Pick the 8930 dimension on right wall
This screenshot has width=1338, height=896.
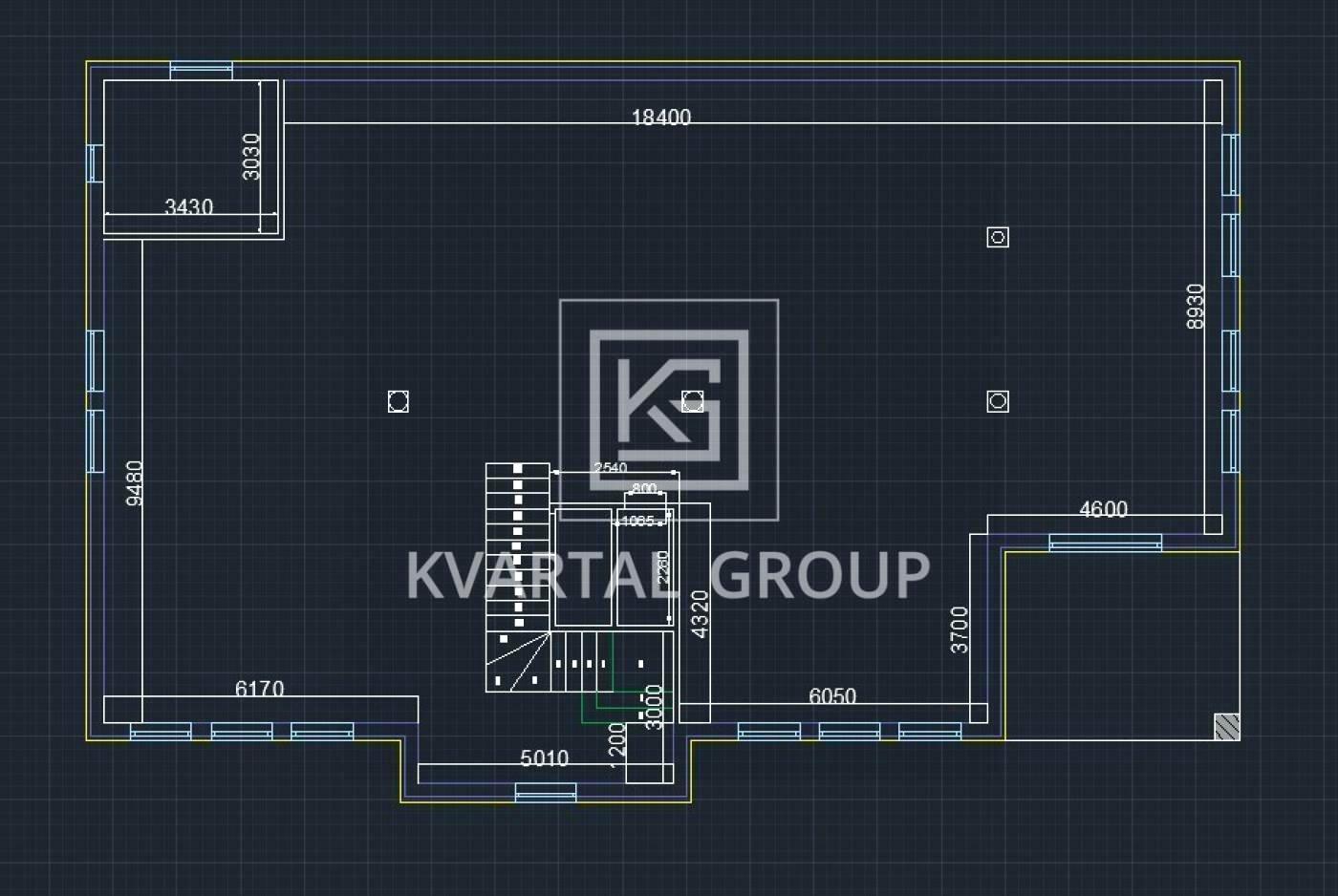pos(1196,307)
